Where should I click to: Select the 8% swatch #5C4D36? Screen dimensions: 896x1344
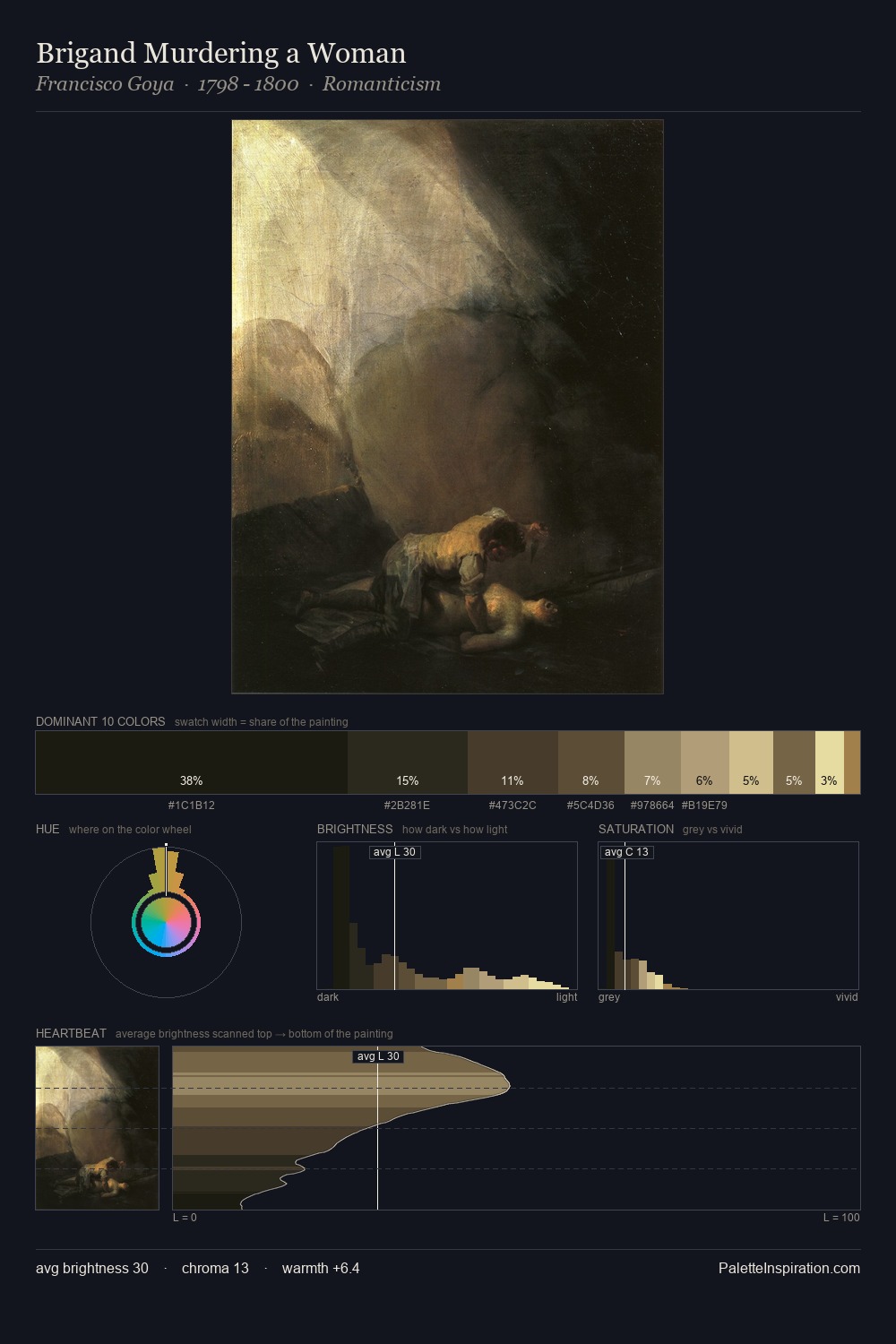tap(590, 762)
